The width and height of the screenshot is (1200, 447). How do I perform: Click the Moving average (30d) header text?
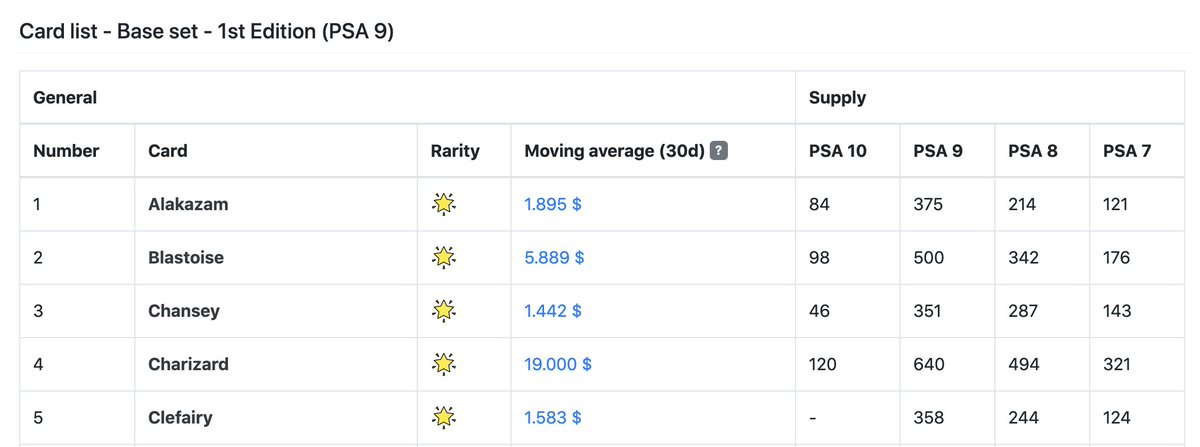point(614,151)
